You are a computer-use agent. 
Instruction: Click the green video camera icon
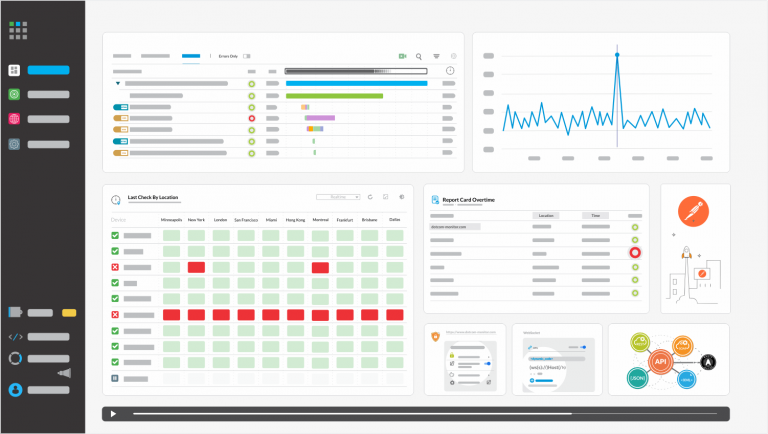pyautogui.click(x=402, y=57)
